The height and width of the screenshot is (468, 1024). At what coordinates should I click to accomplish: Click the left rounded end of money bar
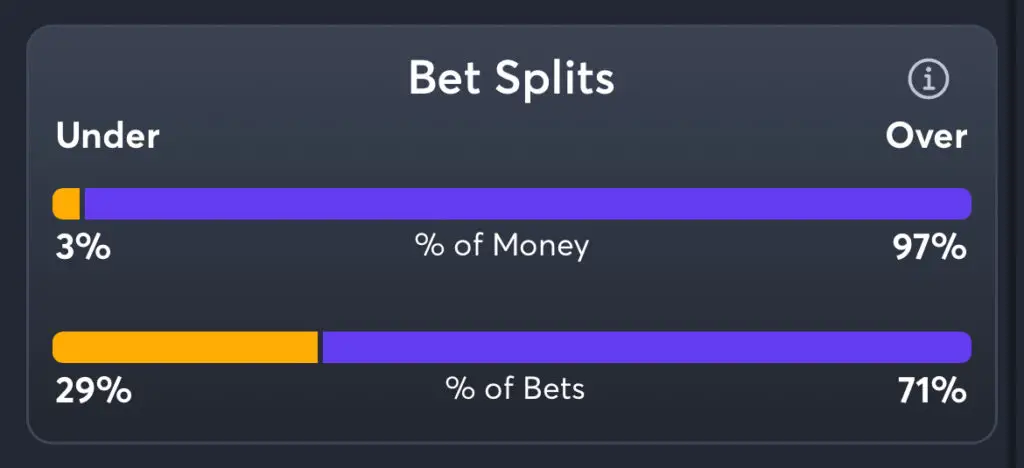57,203
